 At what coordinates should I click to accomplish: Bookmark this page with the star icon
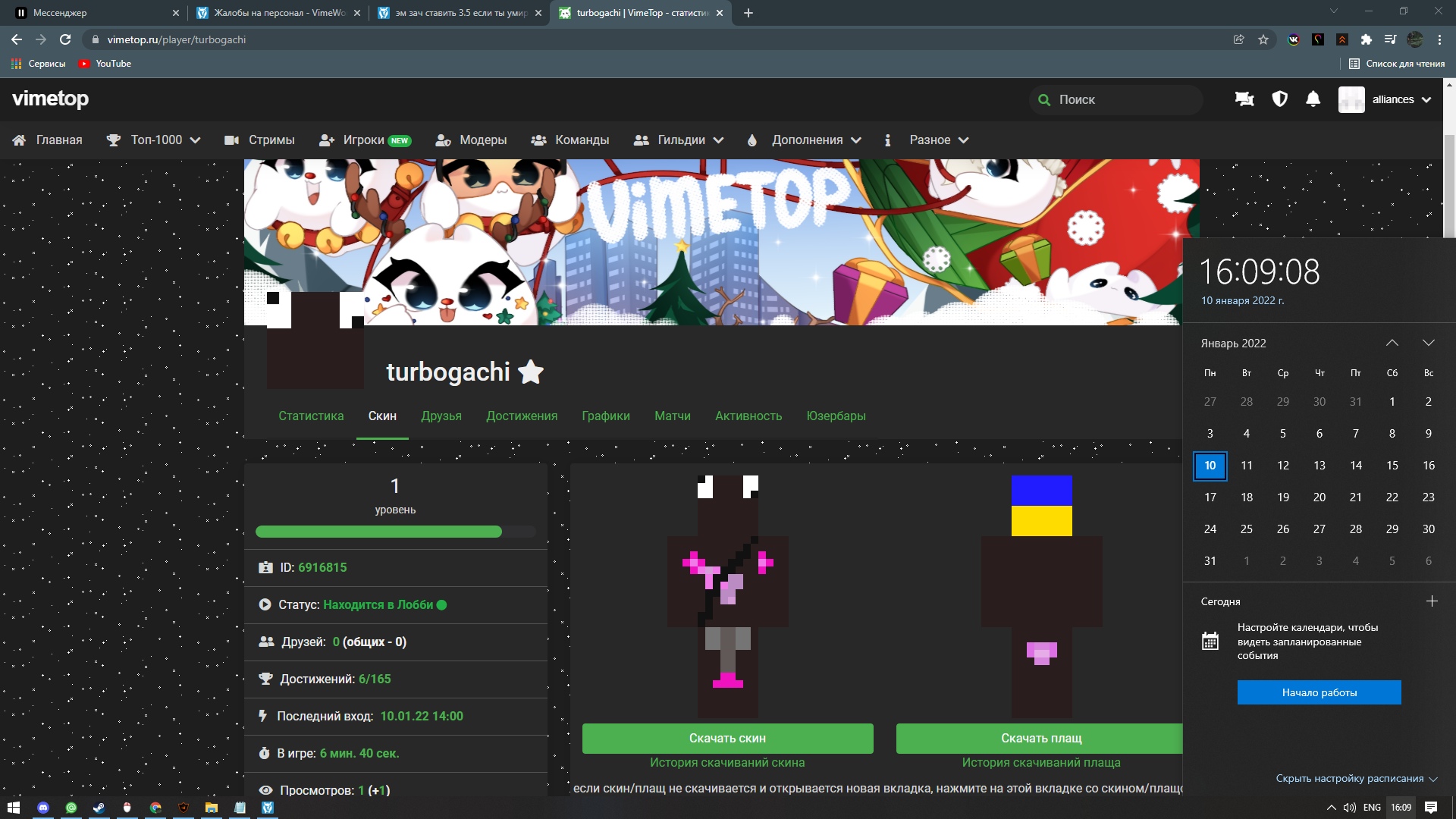[1263, 39]
